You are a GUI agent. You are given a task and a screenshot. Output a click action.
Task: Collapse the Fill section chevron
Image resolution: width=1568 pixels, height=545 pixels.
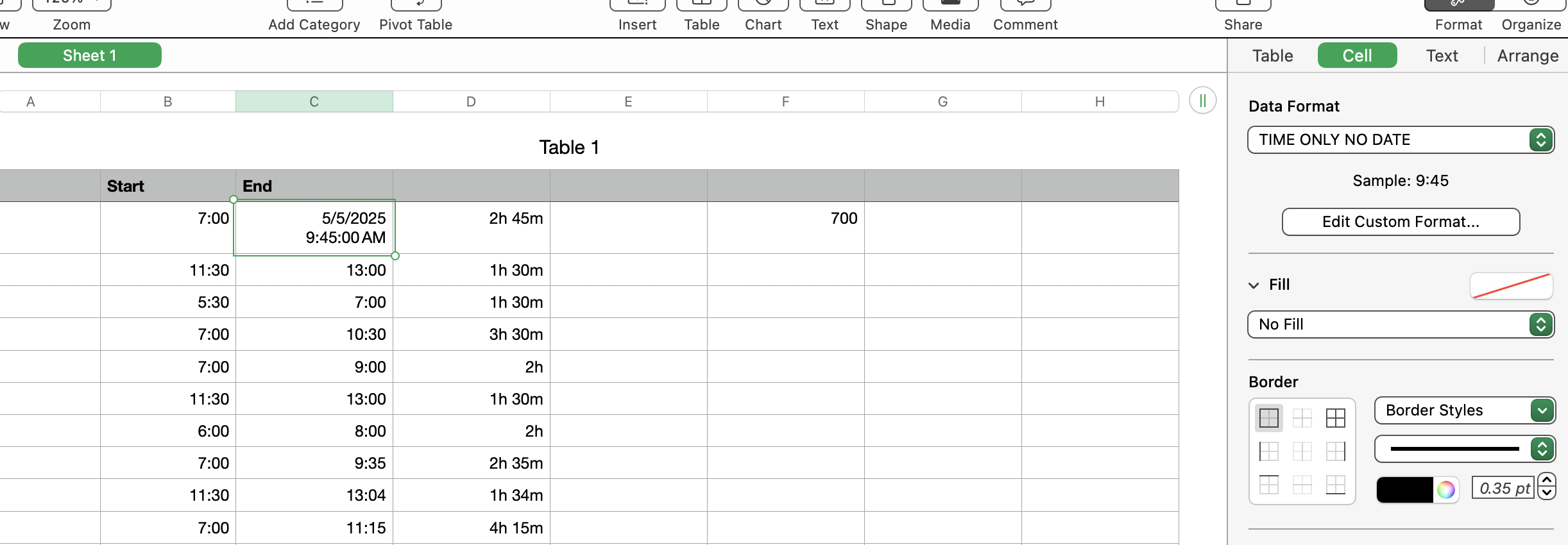coord(1254,285)
